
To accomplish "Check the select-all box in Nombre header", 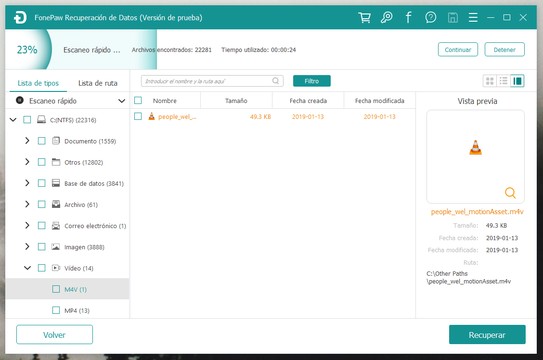I will (138, 100).
